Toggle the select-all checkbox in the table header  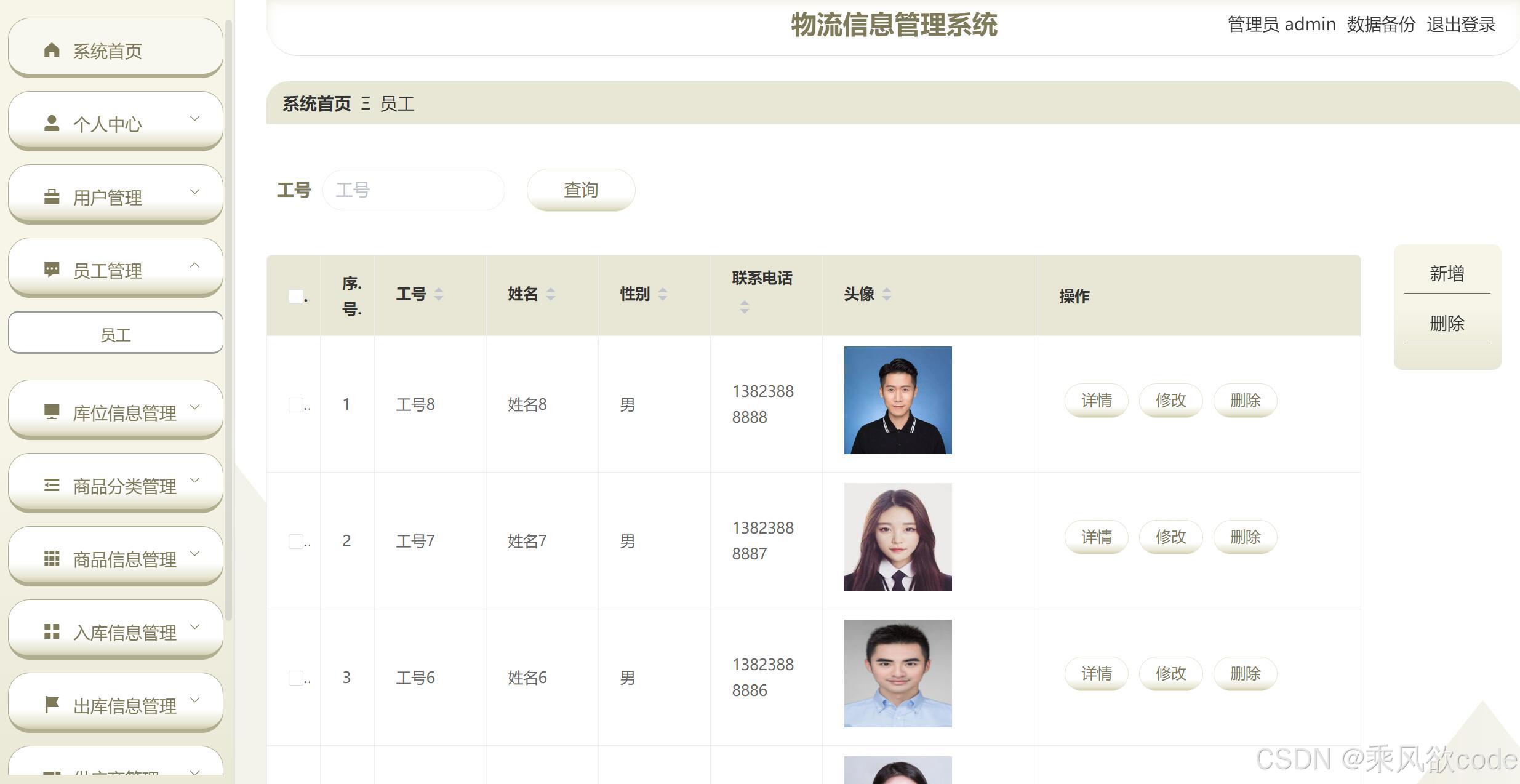pos(295,297)
